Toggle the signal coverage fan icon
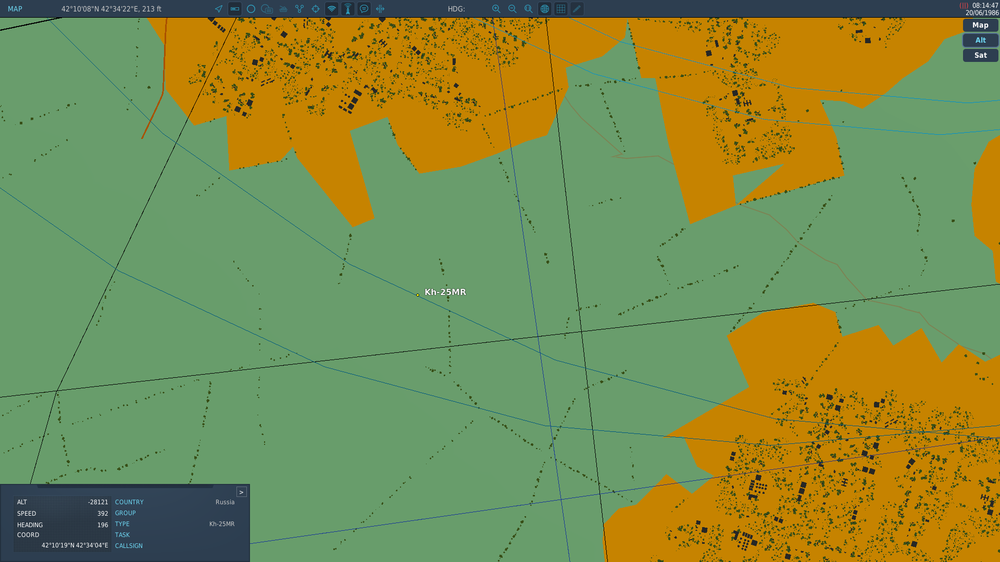 coord(332,9)
